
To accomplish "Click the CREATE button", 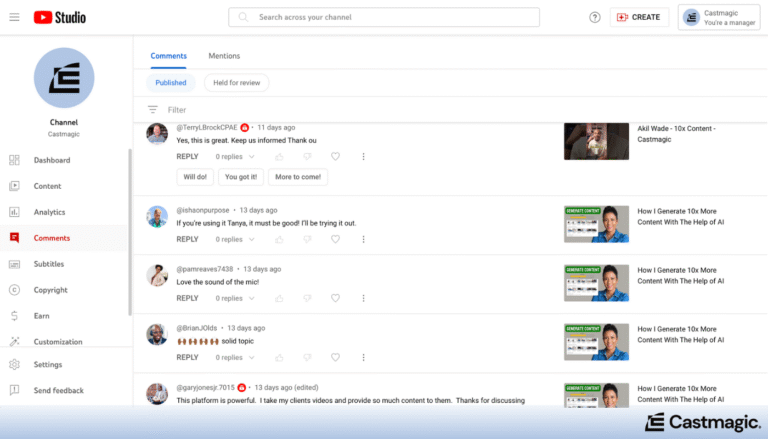I will [639, 17].
